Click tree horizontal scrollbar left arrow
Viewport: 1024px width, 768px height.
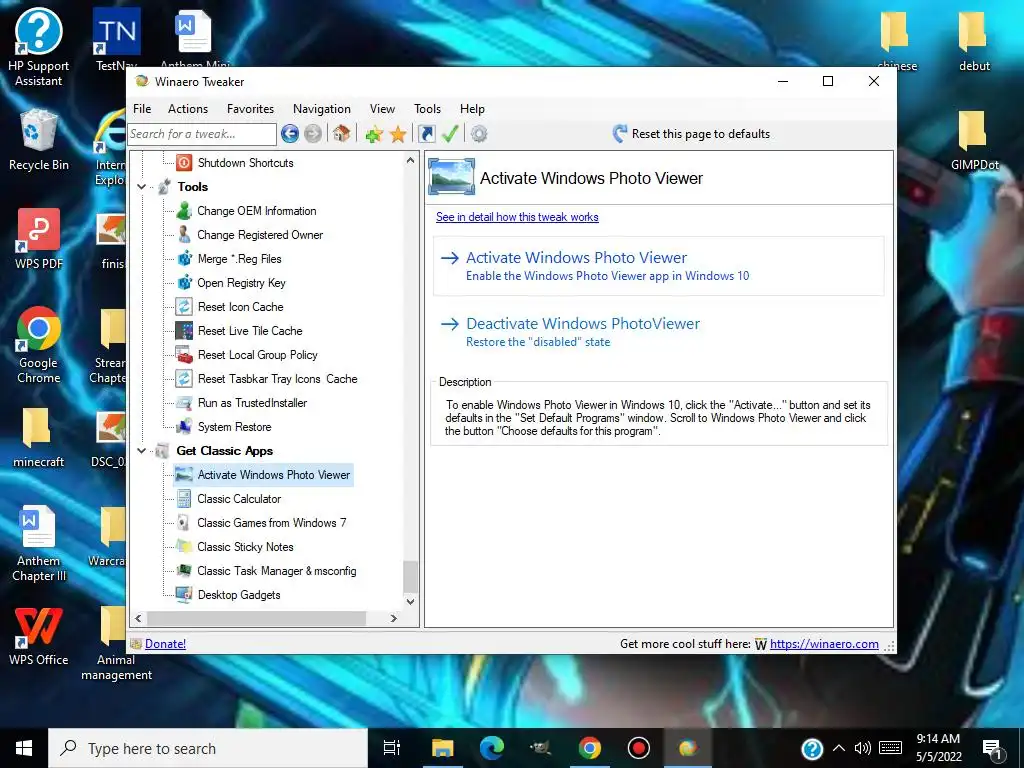pyautogui.click(x=138, y=618)
